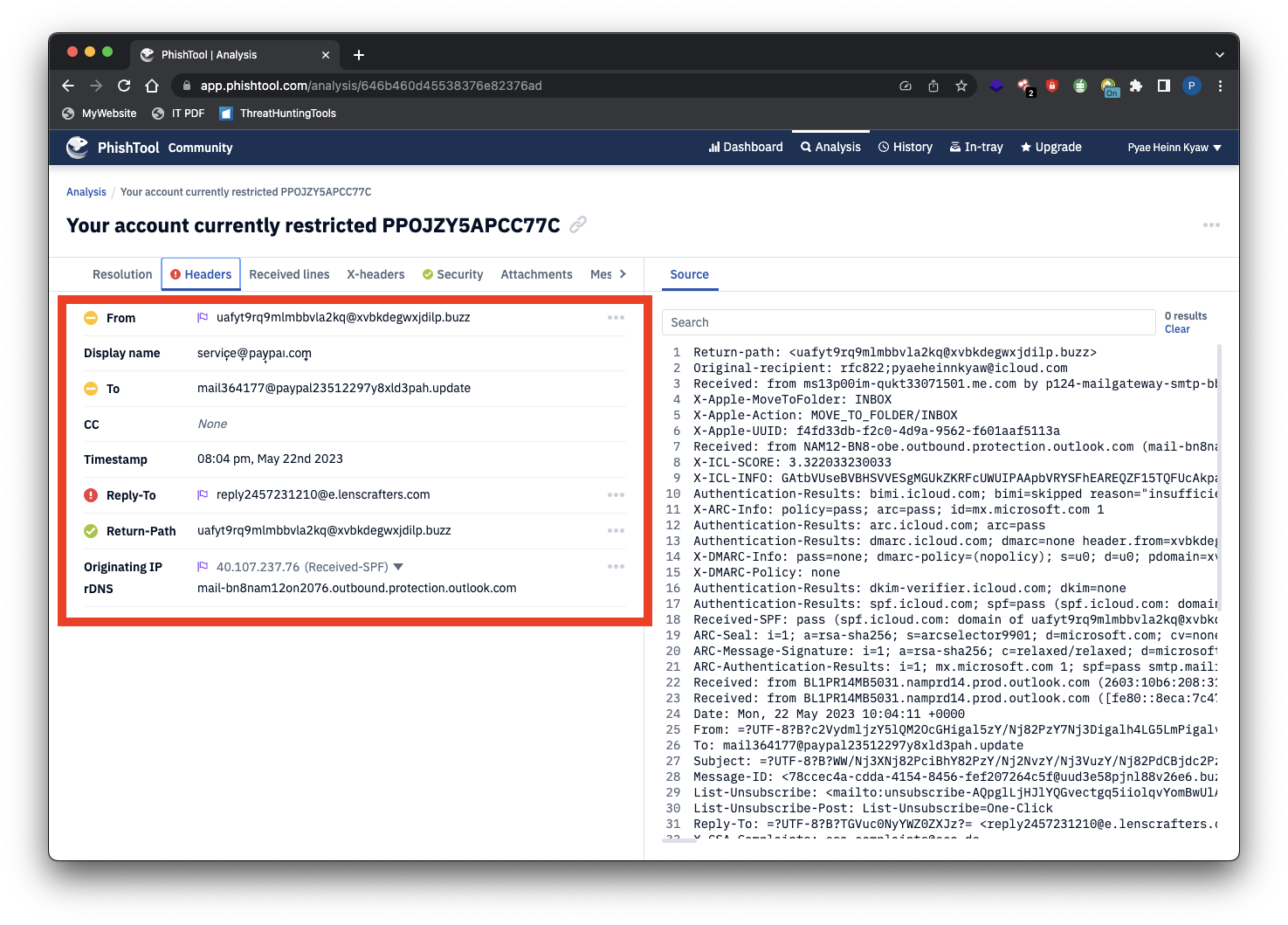Click the Search field in the Source panel

[908, 322]
